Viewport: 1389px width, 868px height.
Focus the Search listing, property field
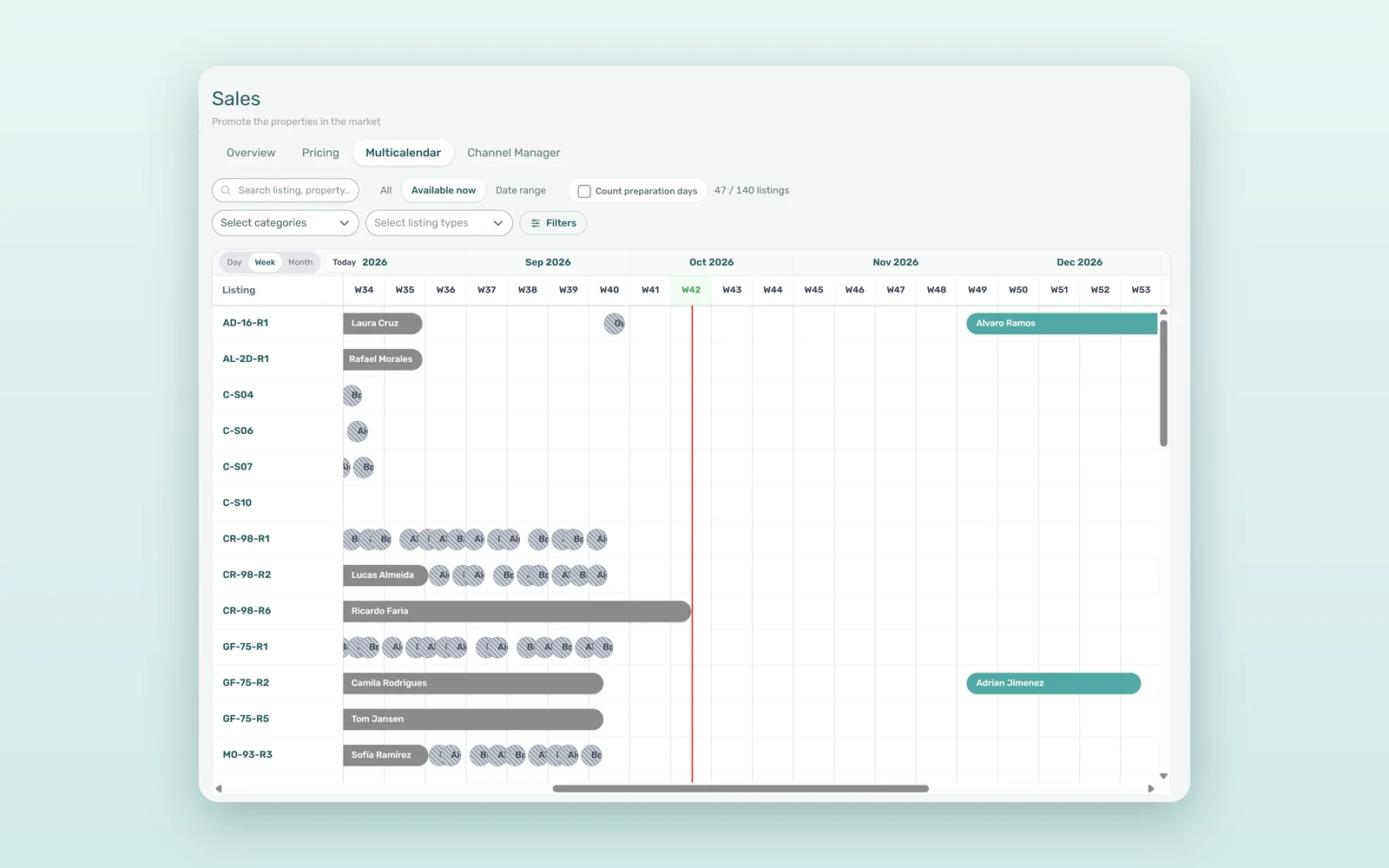(285, 190)
